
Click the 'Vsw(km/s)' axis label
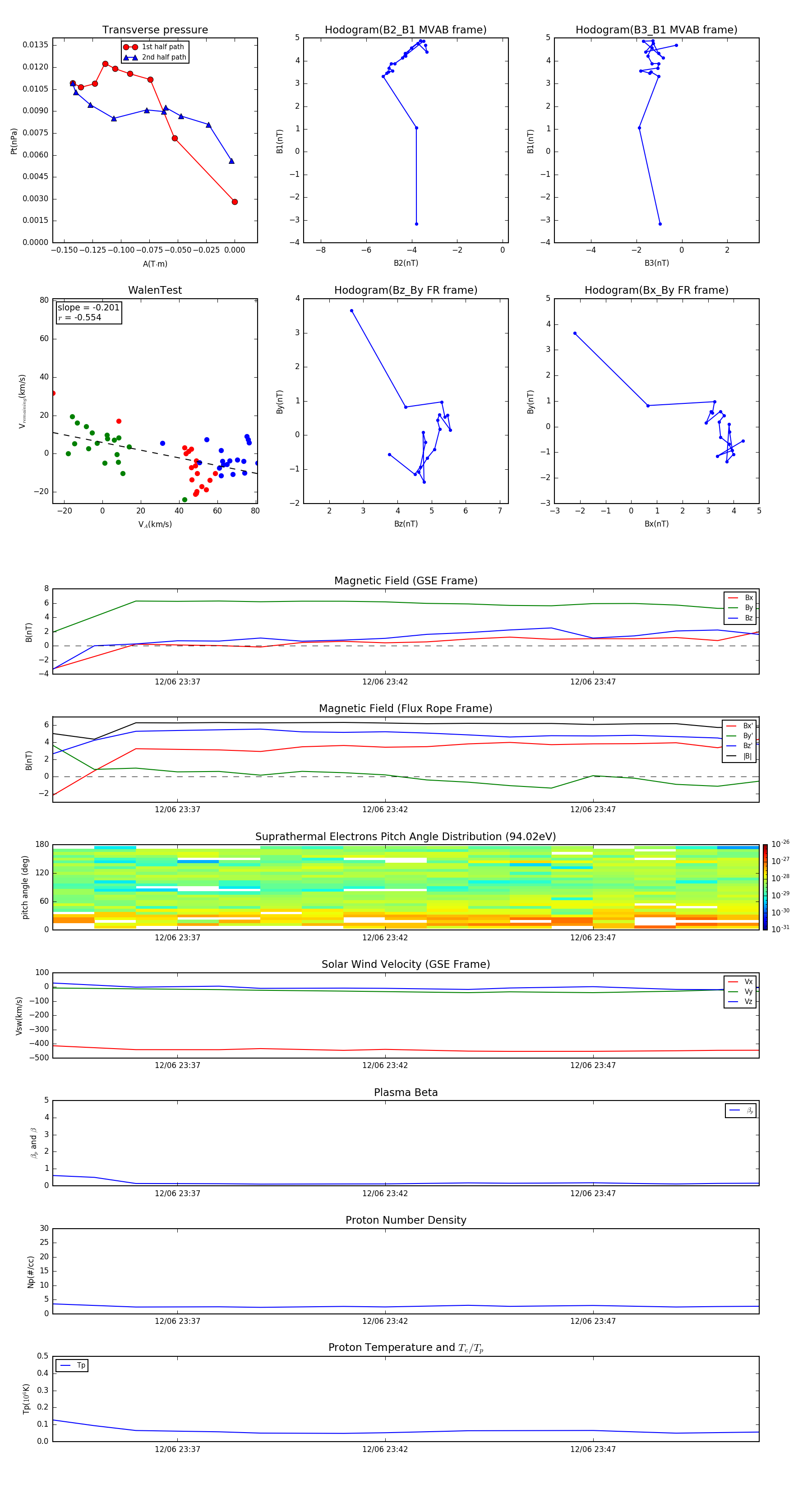pos(18,1015)
